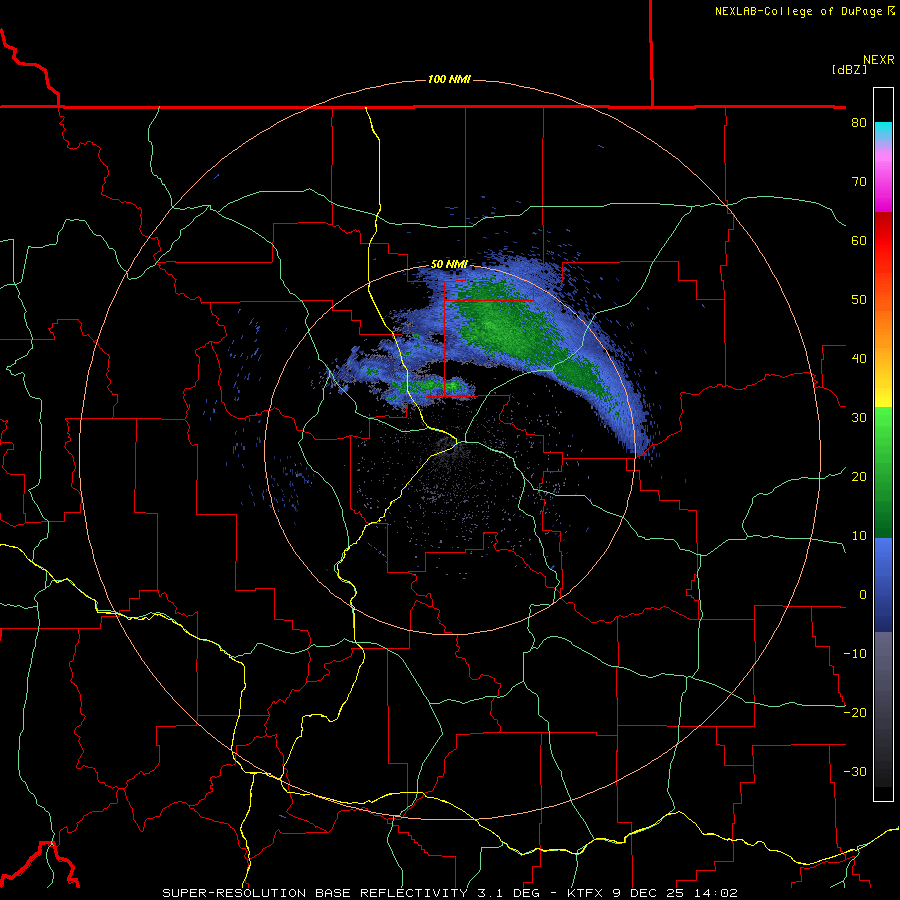Viewport: 900px width, 900px height.
Task: Click the KTFX radar site identifier
Action: coord(585,893)
